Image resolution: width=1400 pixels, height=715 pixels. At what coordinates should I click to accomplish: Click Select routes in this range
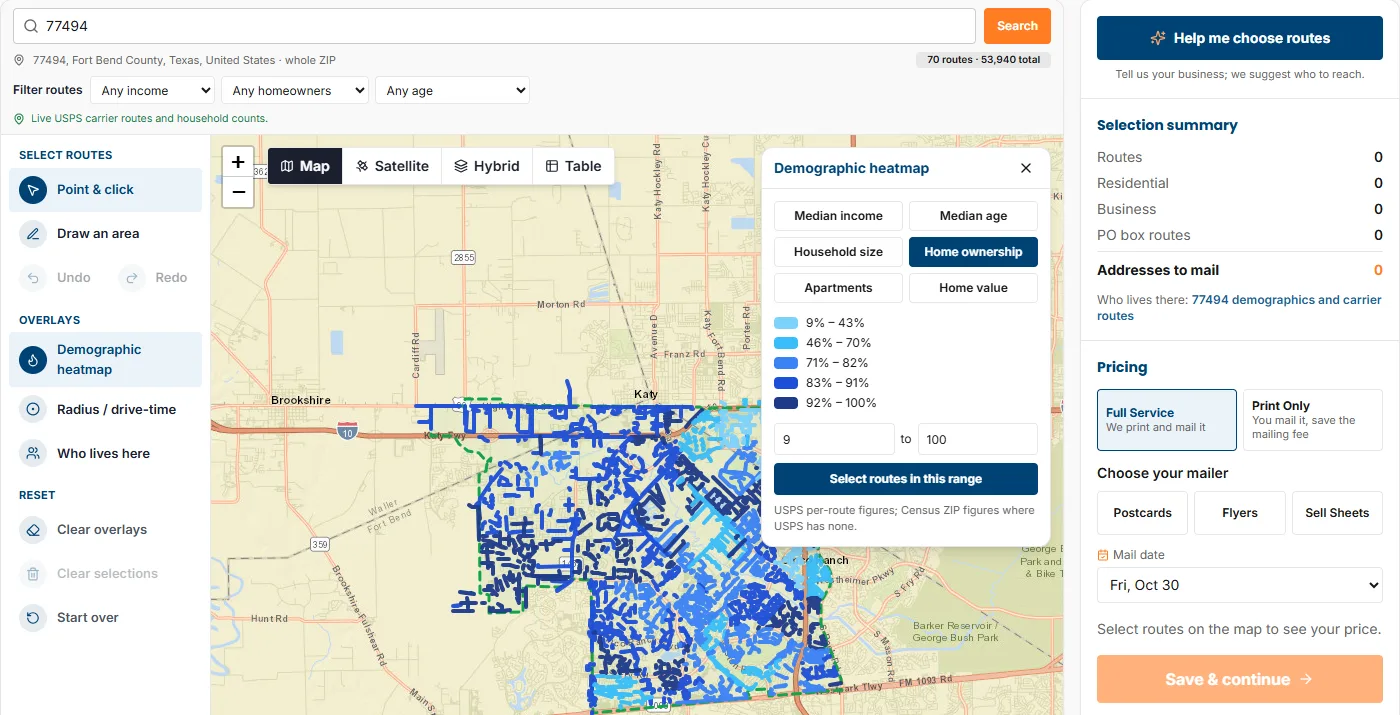coord(906,479)
